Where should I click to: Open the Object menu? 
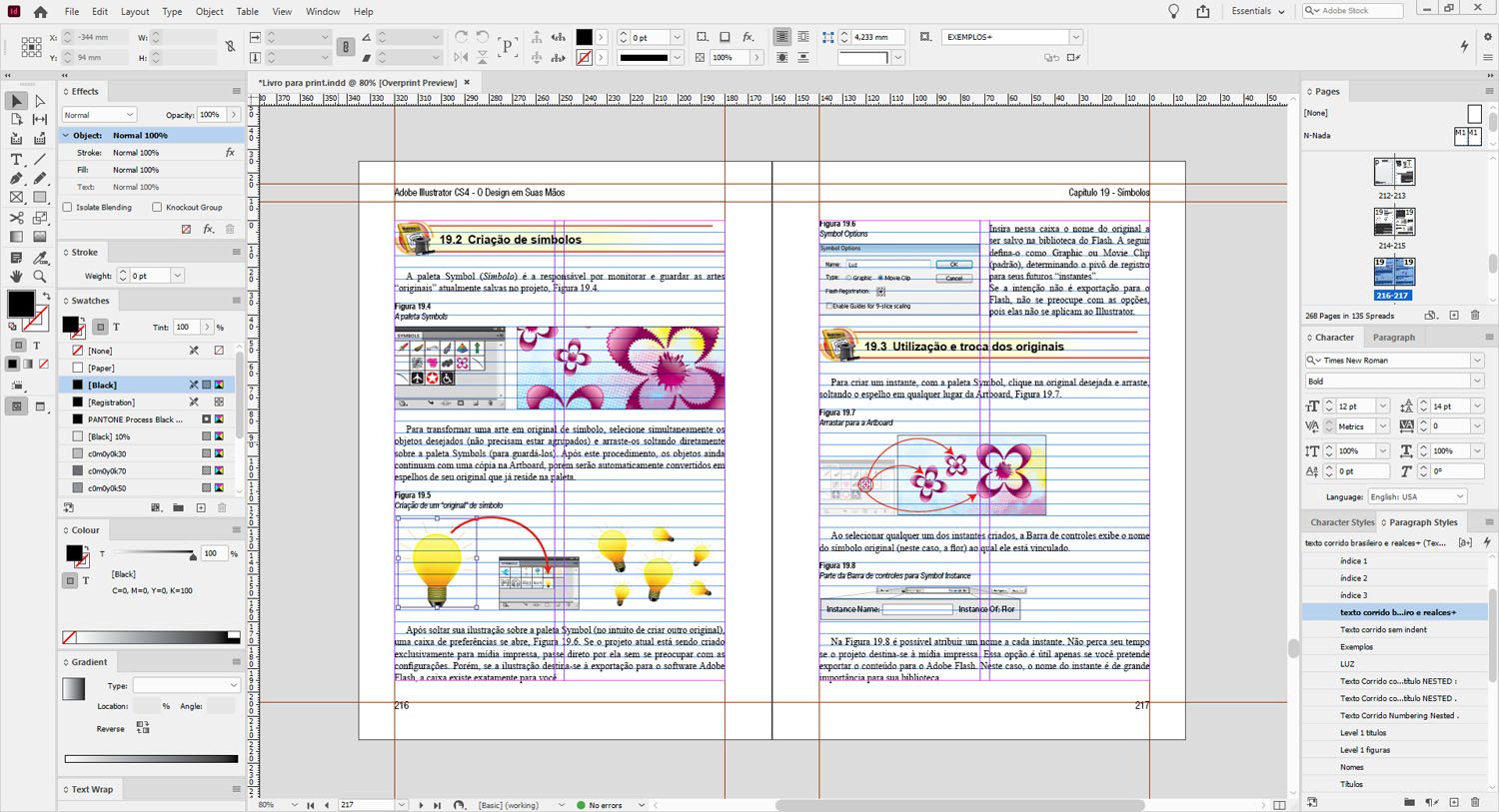click(210, 12)
